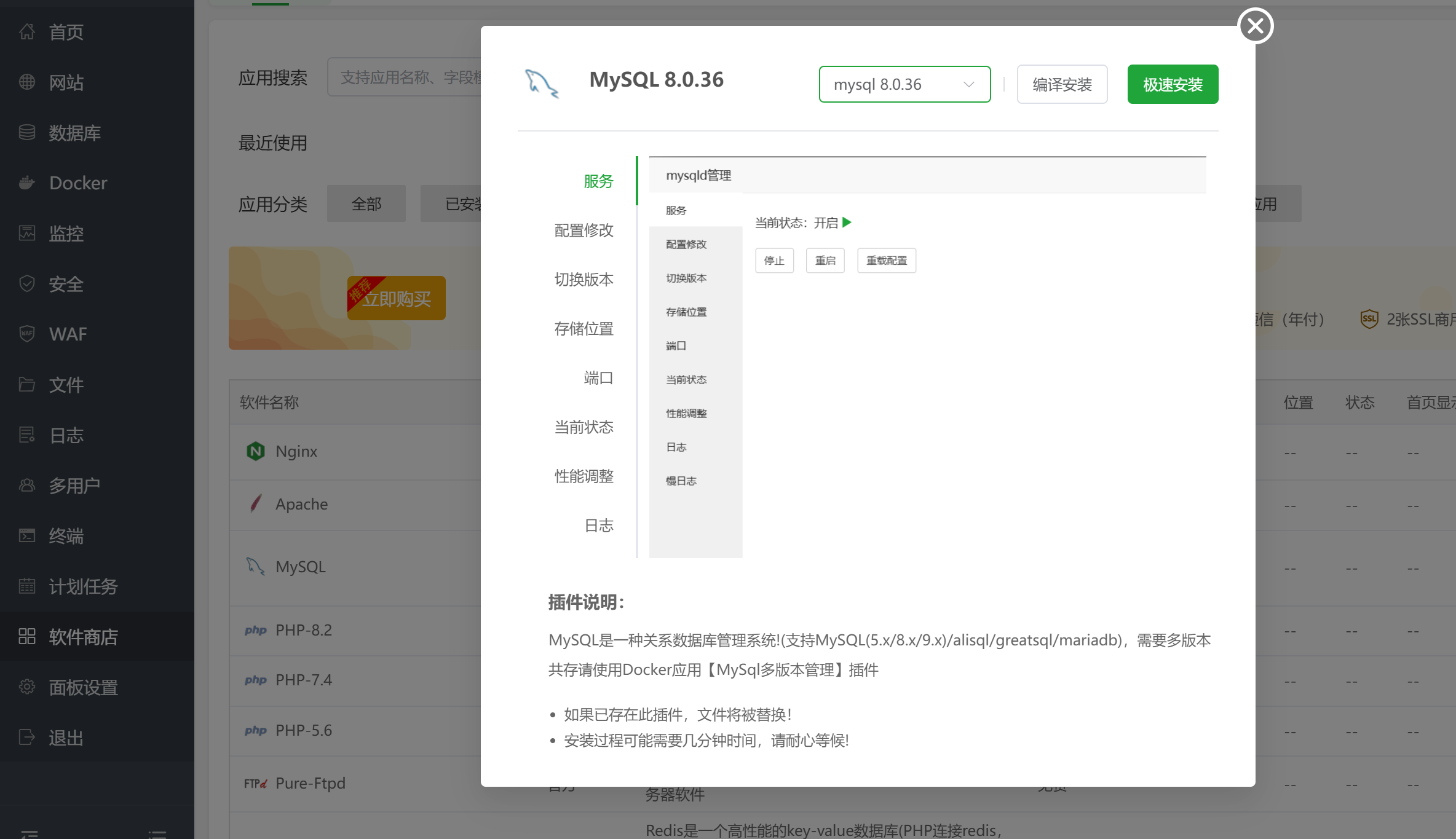Click the MySQL dolphin logo in dialog

pyautogui.click(x=542, y=84)
